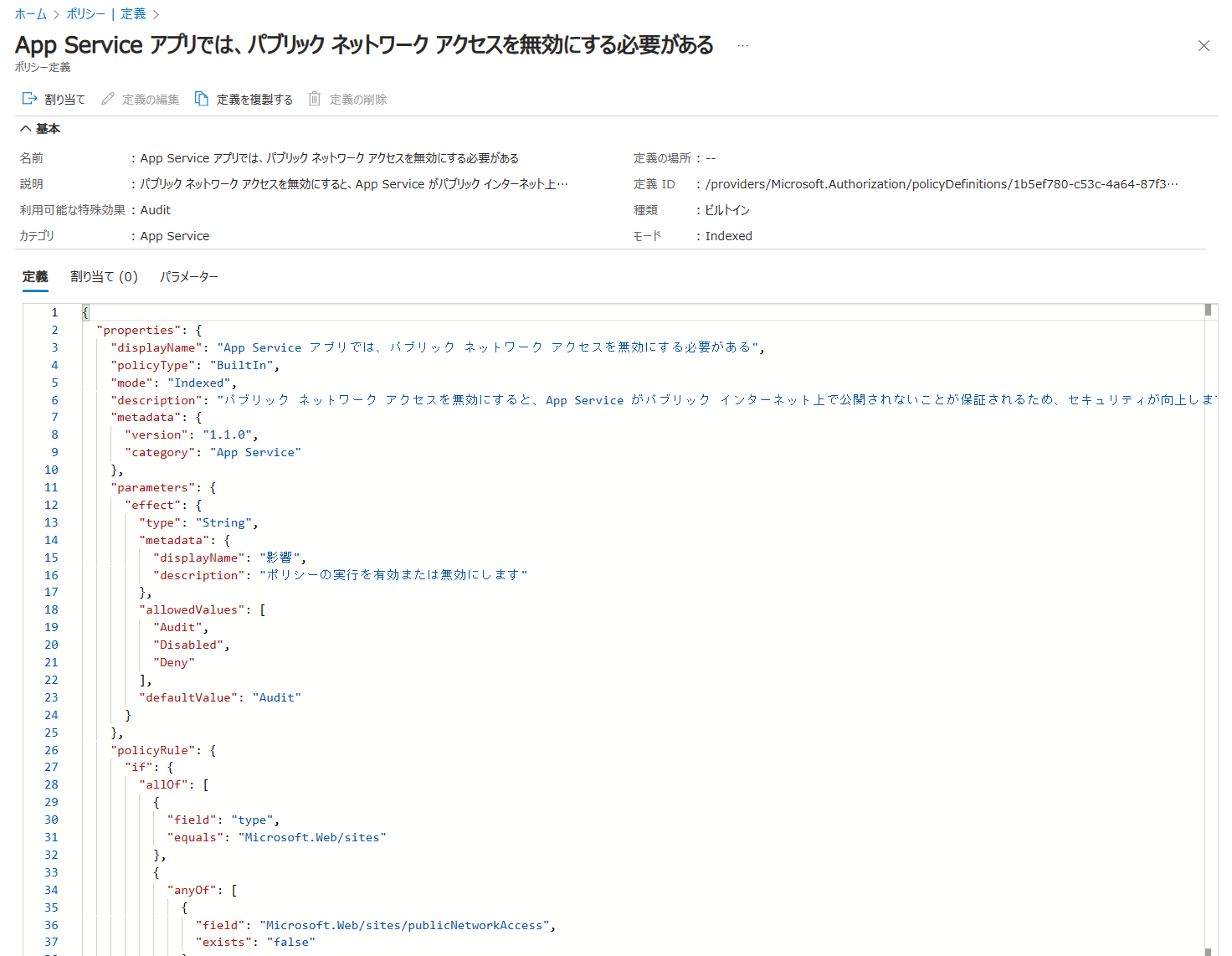Screen dimensions: 1232x956
Task: Click the publicNetworkAccess field line
Action: pyautogui.click(x=376, y=926)
